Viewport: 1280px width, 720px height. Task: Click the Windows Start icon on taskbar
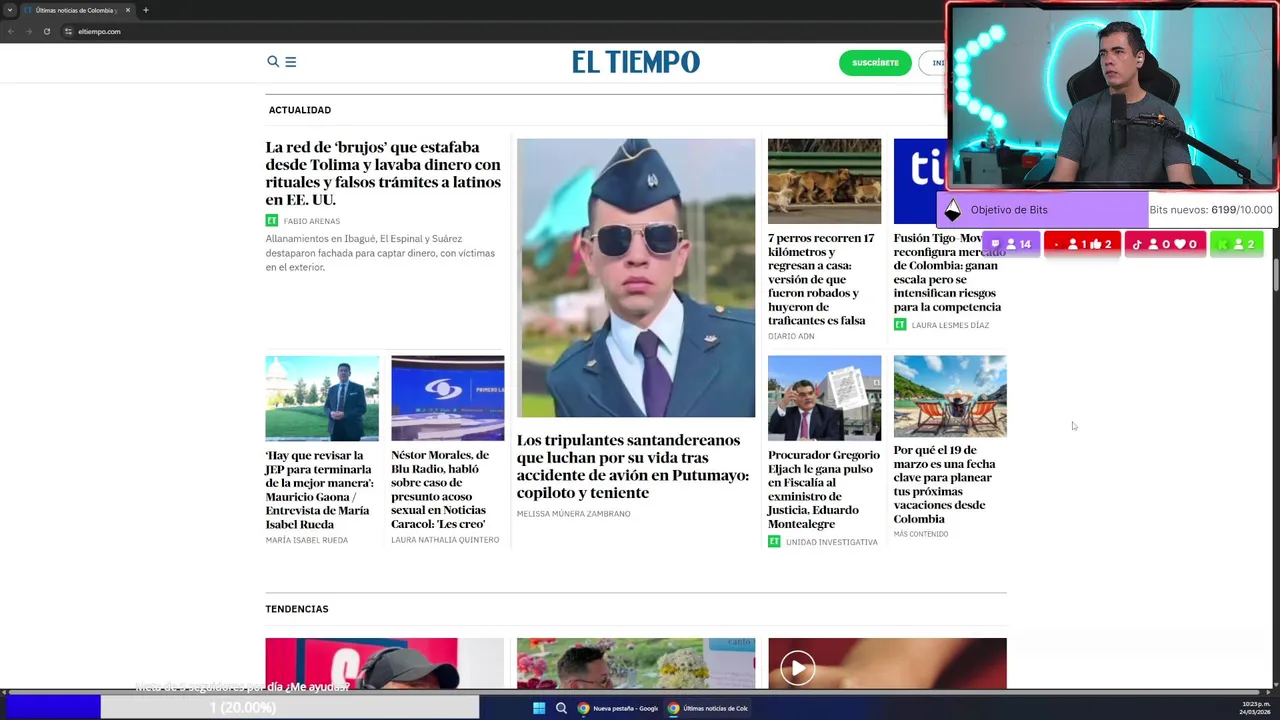click(538, 708)
